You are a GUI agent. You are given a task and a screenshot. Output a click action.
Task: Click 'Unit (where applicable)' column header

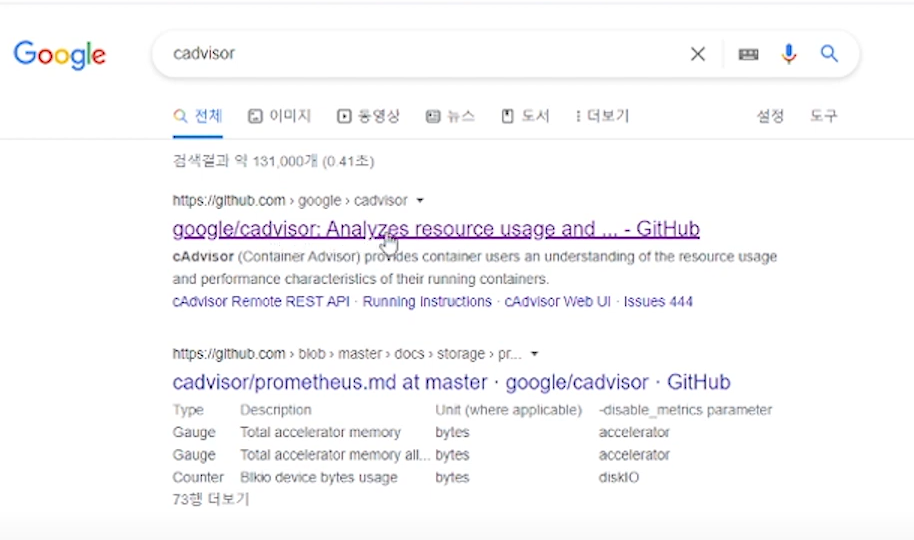coord(508,410)
